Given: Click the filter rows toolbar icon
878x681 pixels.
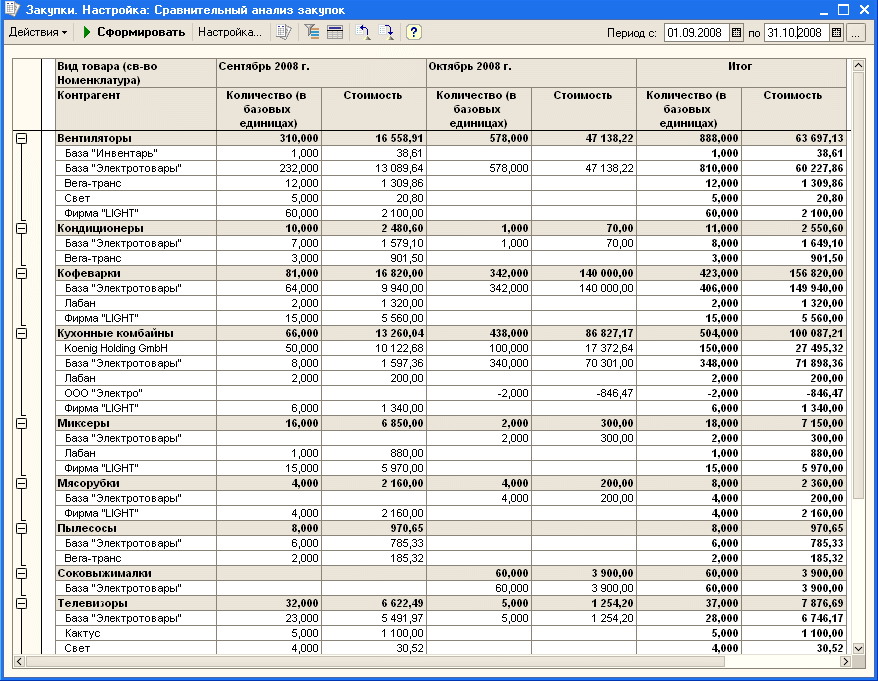Looking at the screenshot, I should (x=311, y=32).
